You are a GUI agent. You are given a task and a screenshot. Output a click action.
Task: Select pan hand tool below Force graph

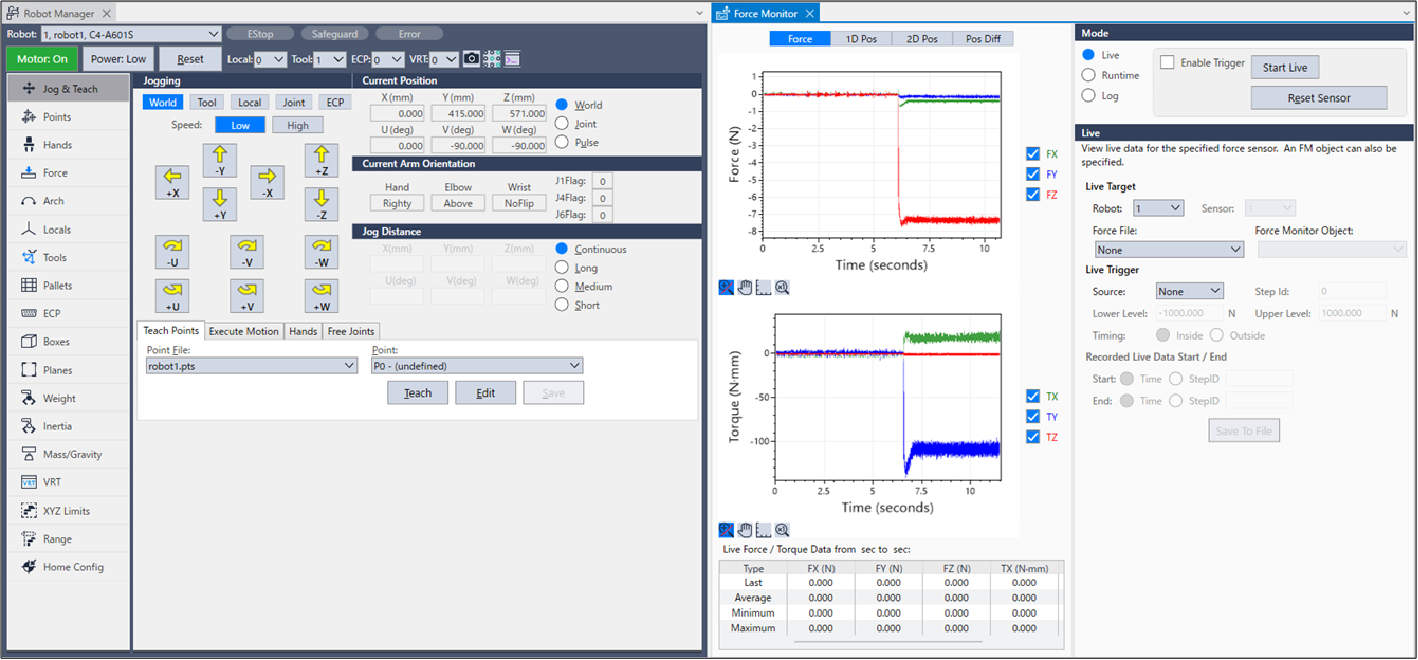745,288
